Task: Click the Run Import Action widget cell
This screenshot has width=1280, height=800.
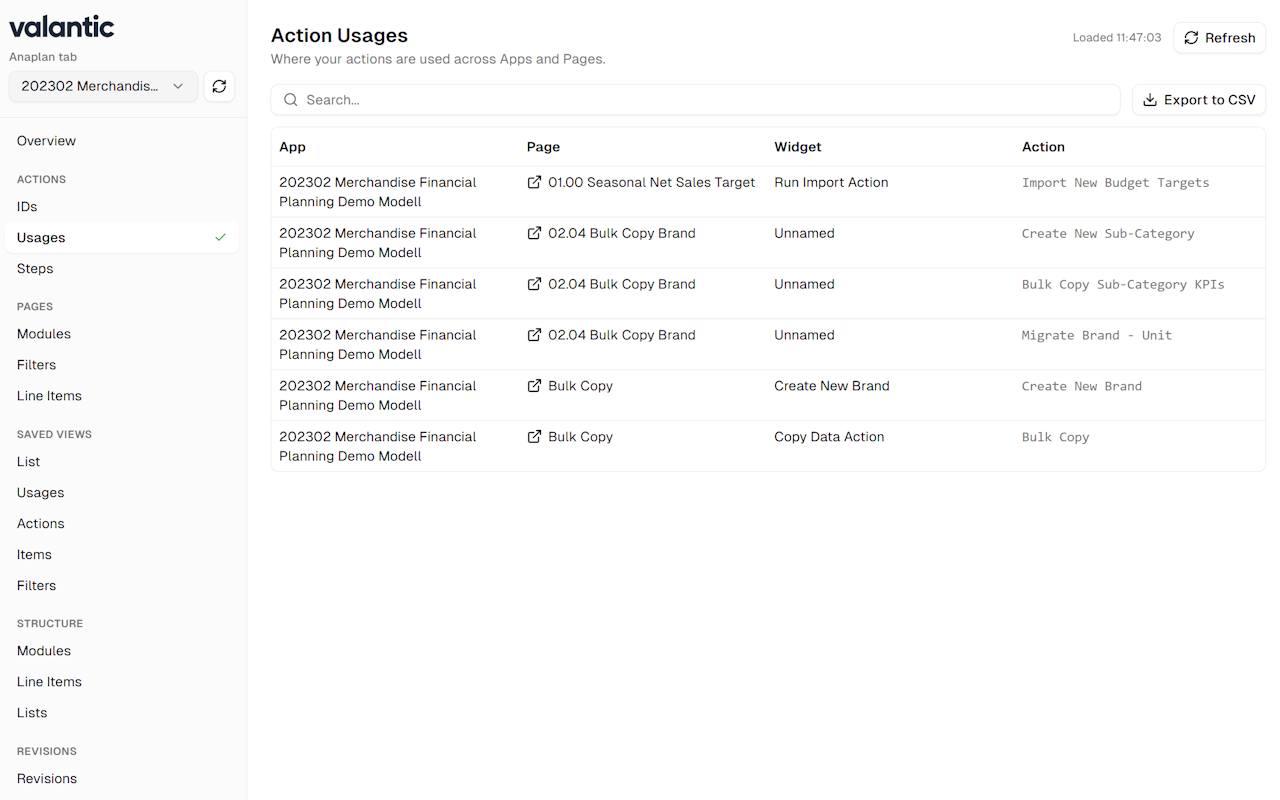Action: point(831,183)
